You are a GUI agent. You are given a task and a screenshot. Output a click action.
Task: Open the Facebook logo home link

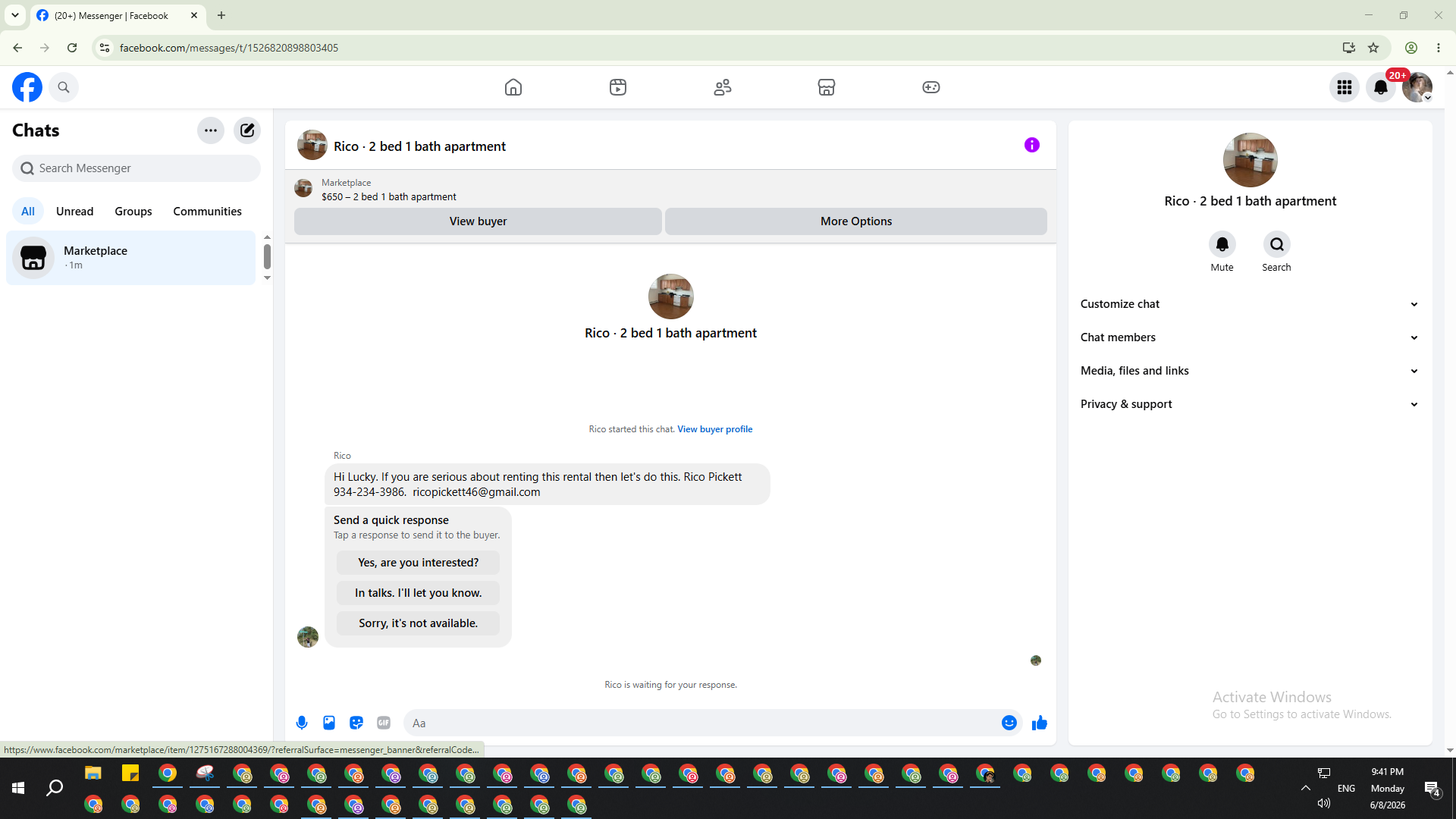27,87
